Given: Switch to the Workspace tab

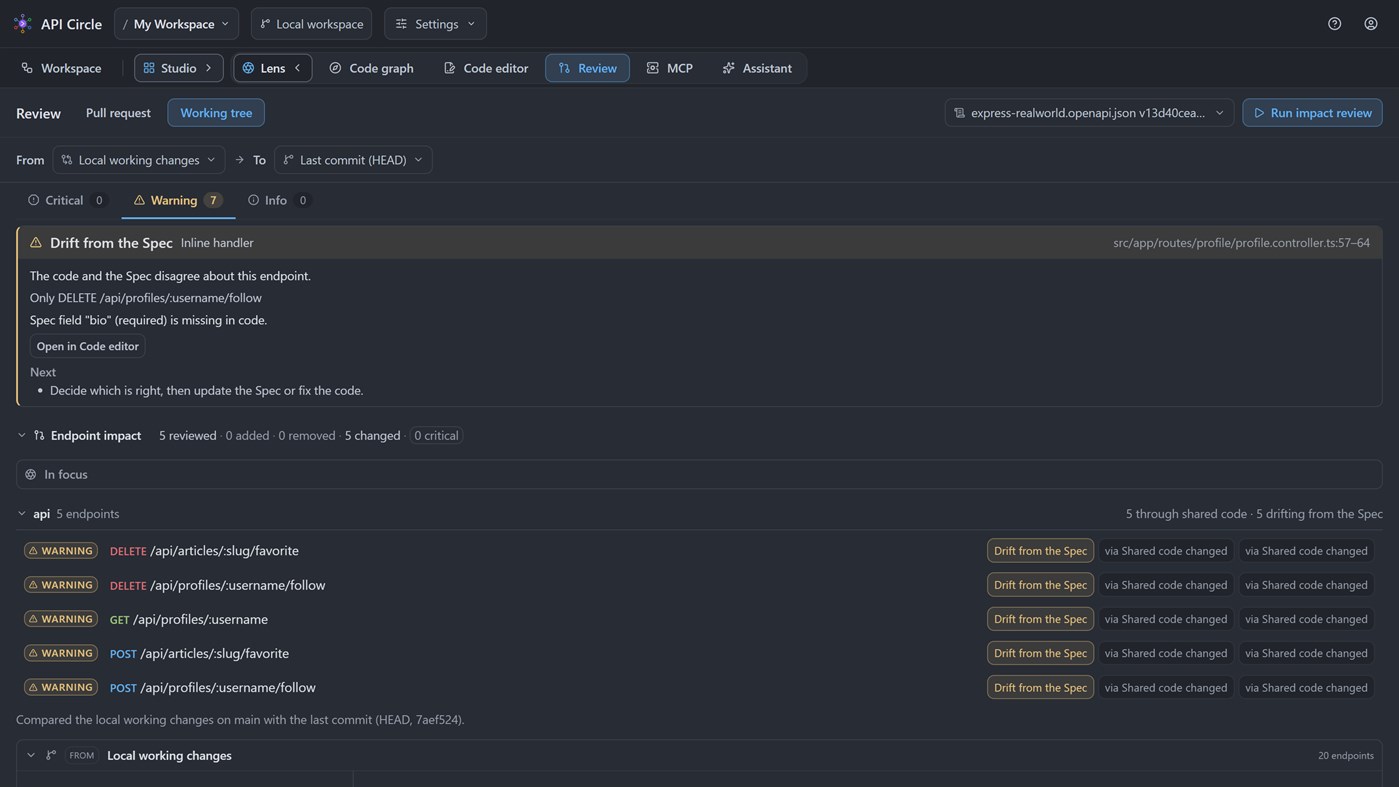Looking at the screenshot, I should tap(61, 68).
